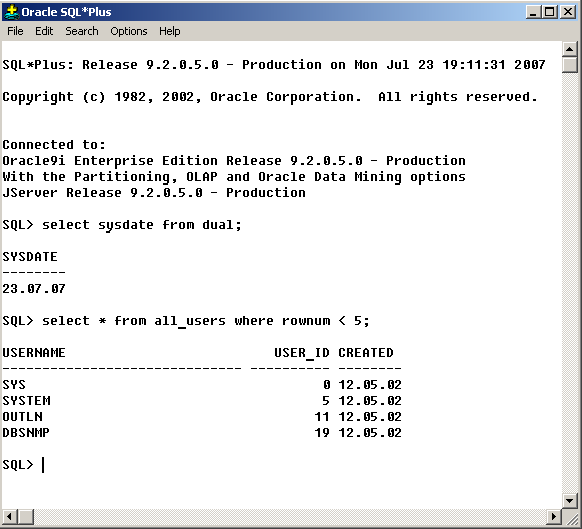Open the Search menu
This screenshot has width=582, height=529.
coord(82,31)
